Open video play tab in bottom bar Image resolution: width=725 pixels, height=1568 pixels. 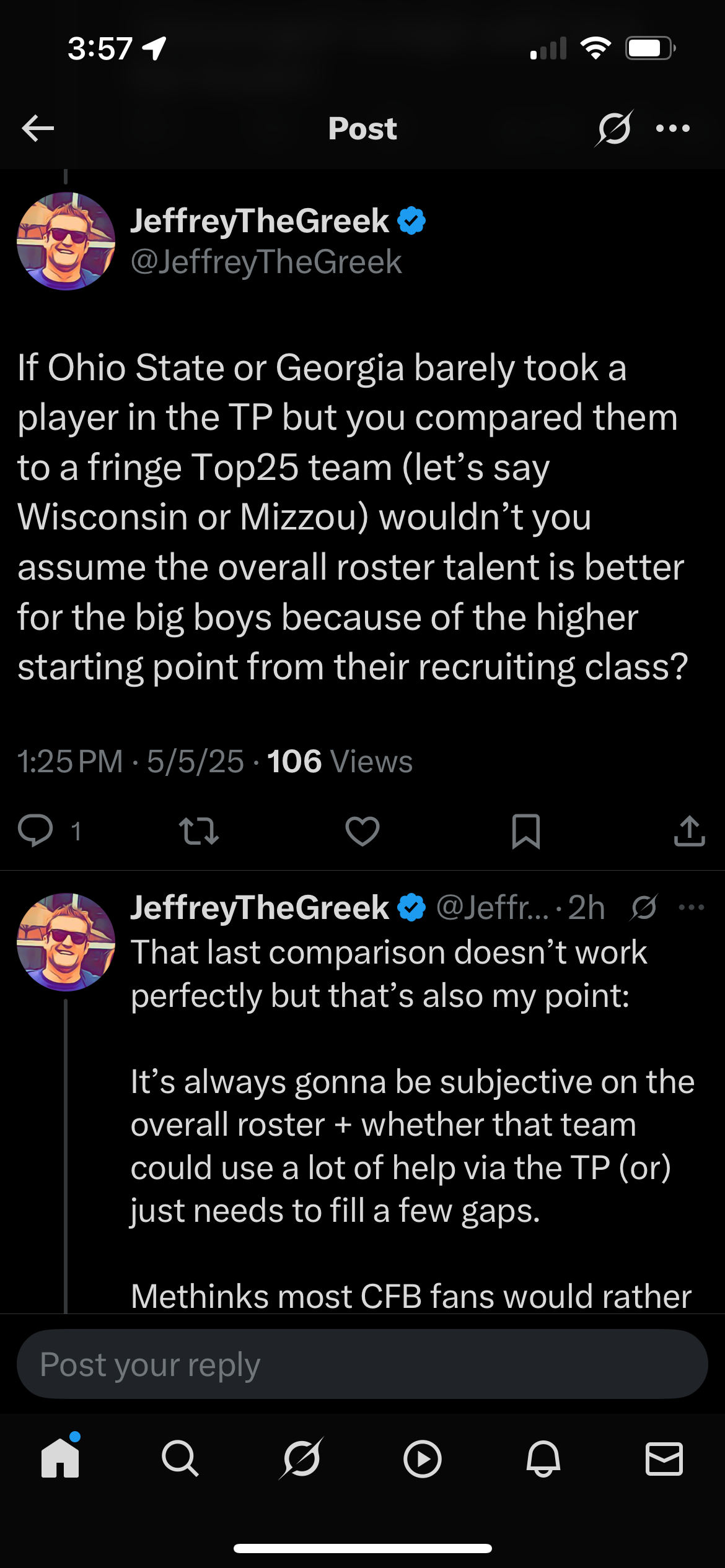pyautogui.click(x=422, y=1458)
